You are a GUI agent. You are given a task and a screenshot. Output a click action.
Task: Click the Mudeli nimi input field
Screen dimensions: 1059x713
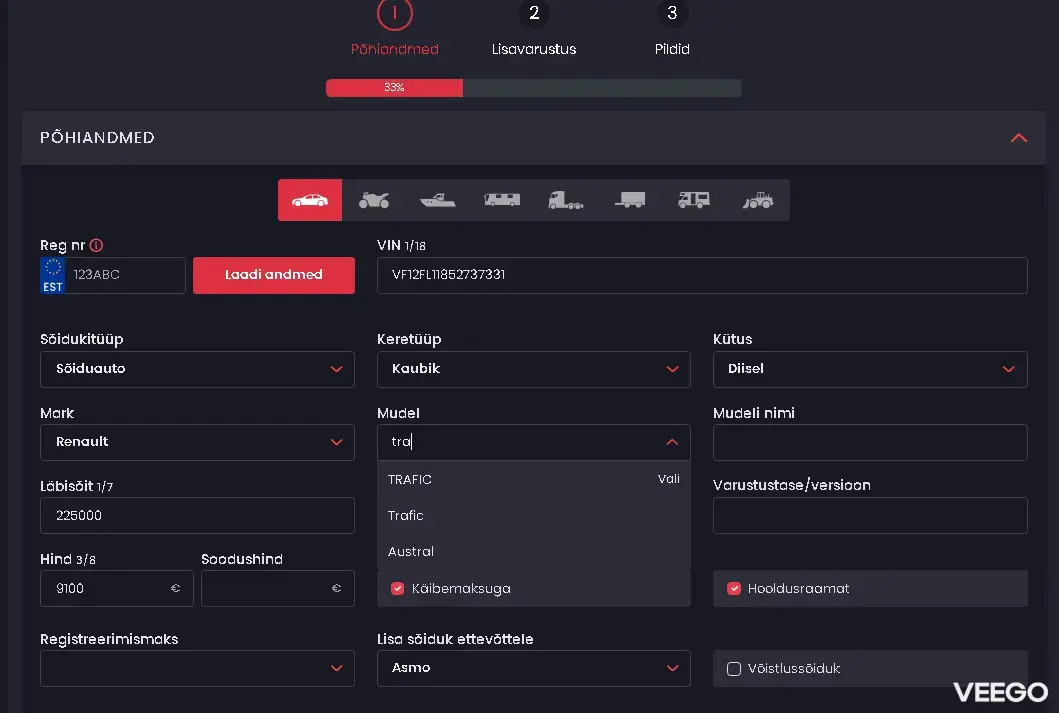click(869, 442)
